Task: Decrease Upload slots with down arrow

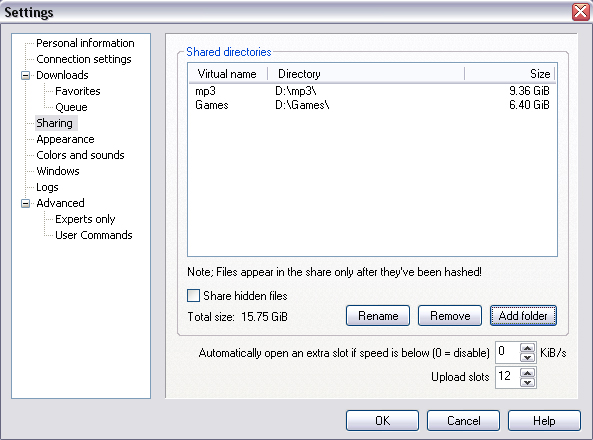Action: pyautogui.click(x=527, y=382)
